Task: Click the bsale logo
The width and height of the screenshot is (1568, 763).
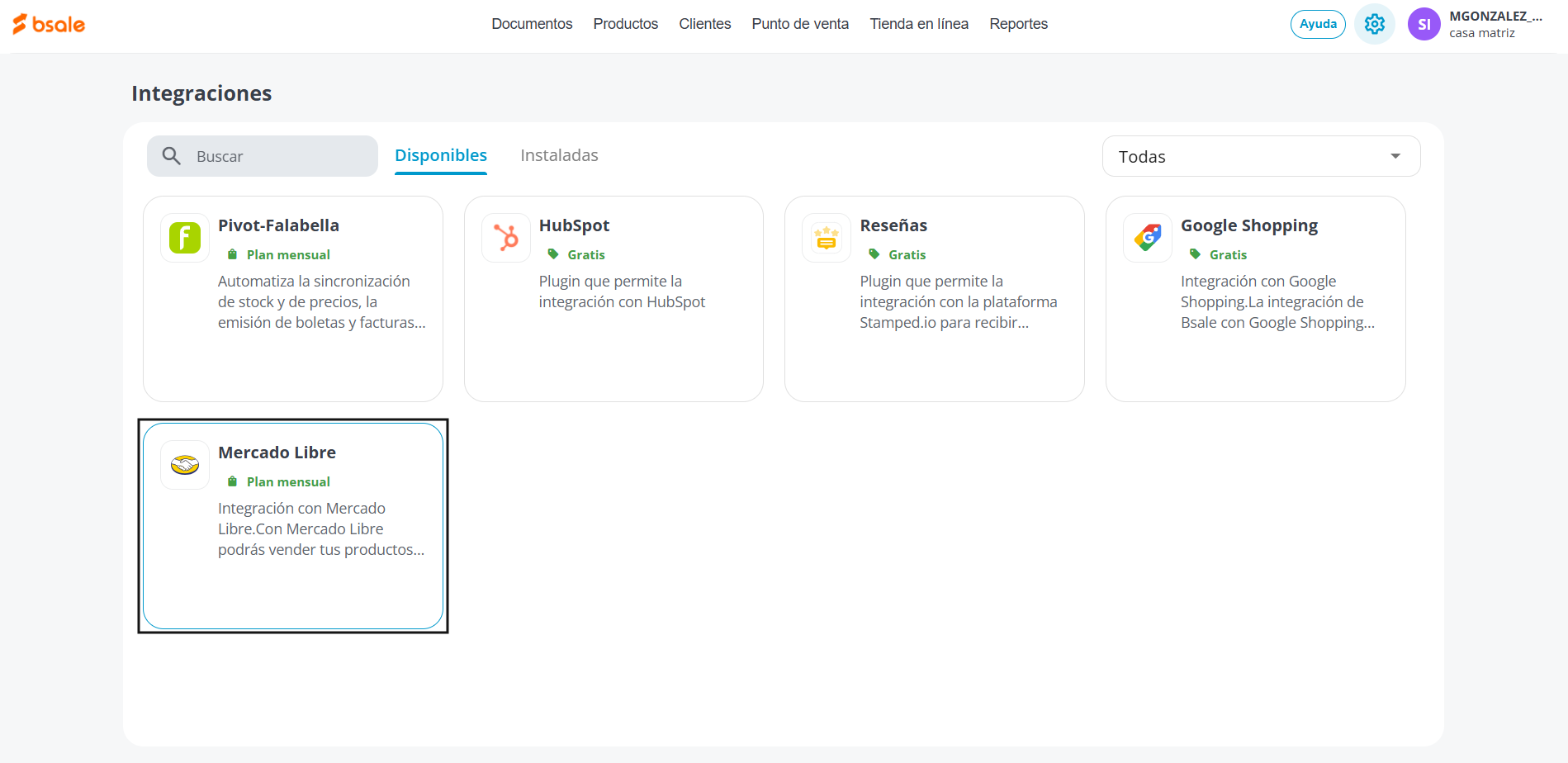Action: 49,24
